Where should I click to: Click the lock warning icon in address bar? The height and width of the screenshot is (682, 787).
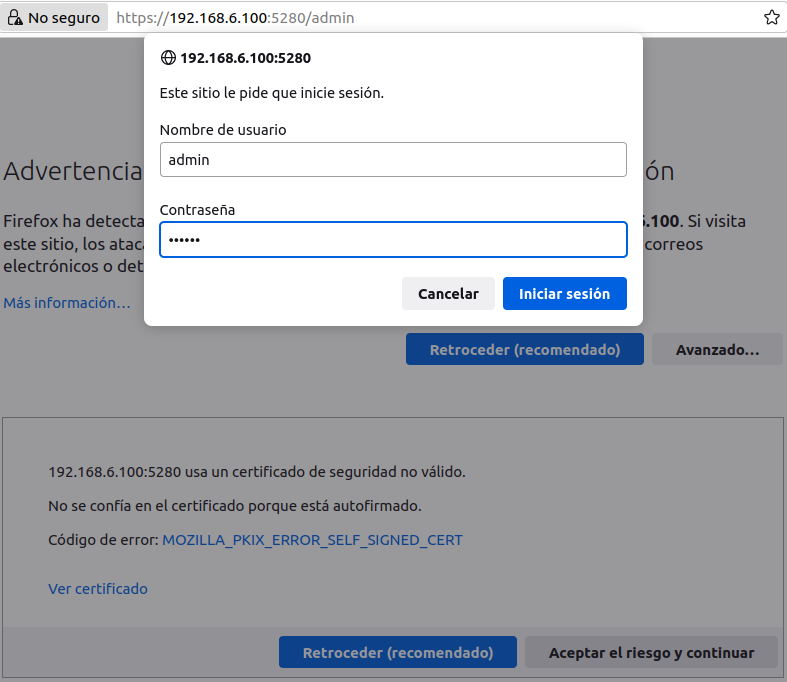click(x=15, y=18)
